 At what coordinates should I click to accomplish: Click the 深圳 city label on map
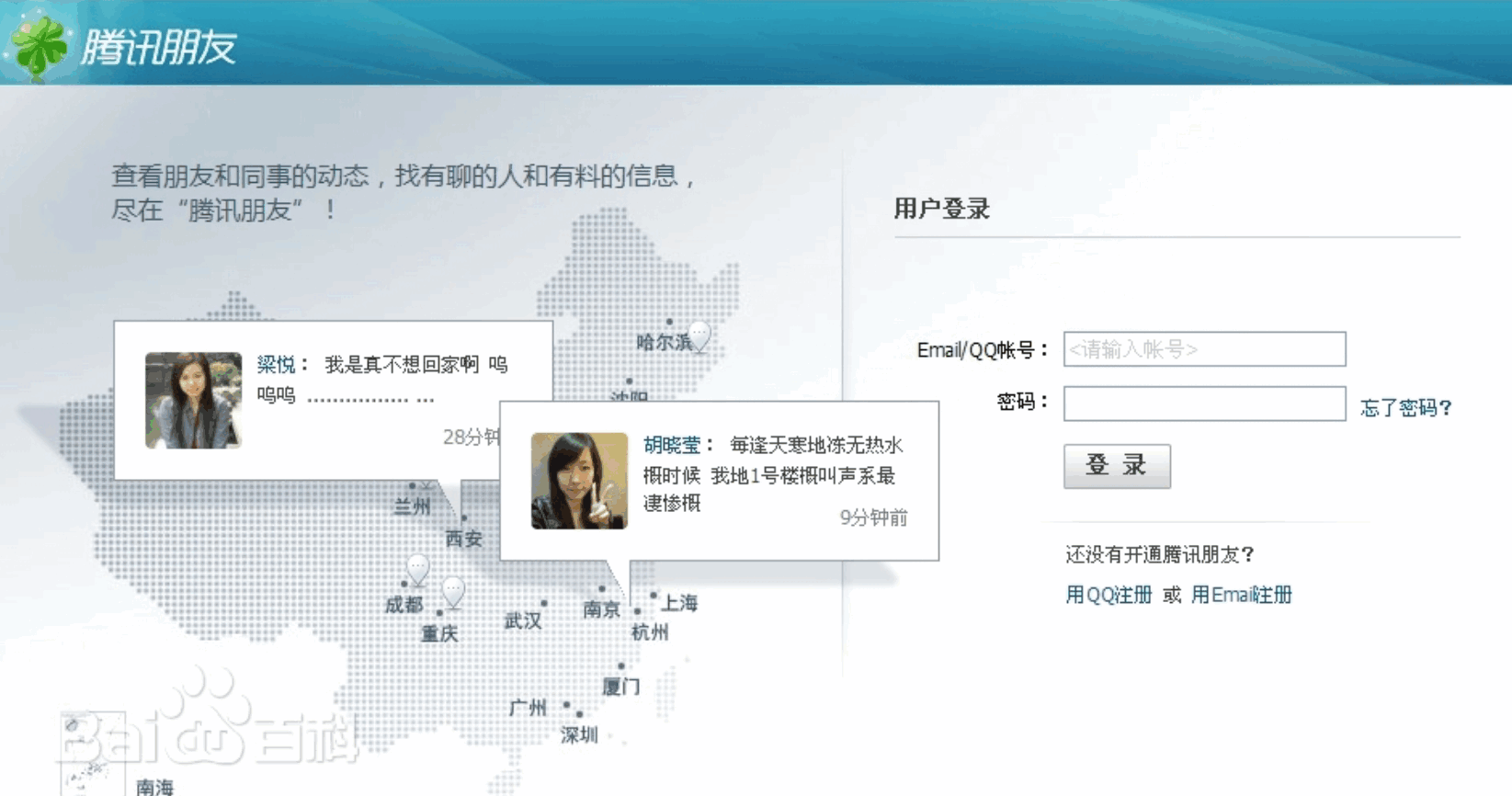[579, 735]
